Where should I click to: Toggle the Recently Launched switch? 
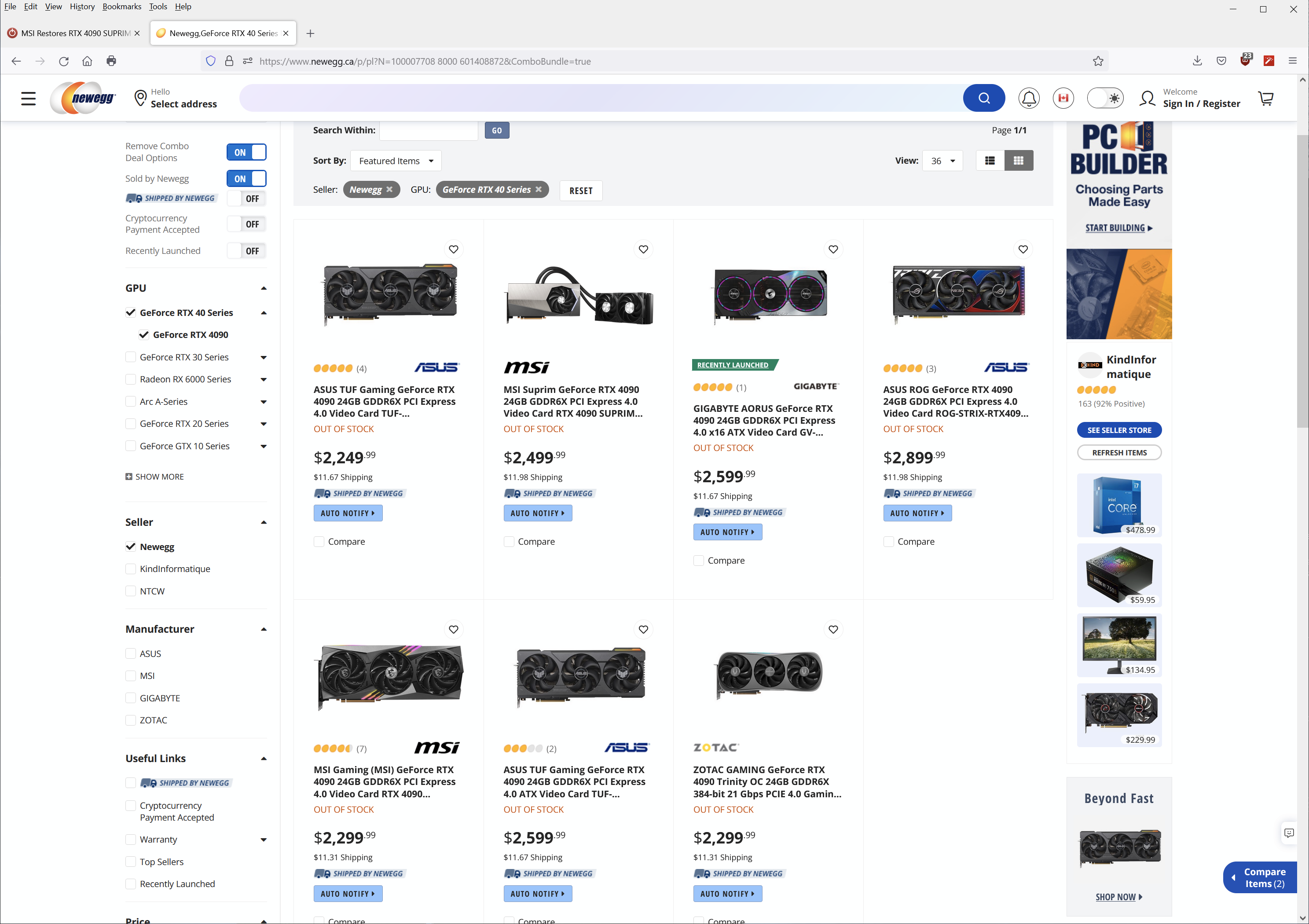coord(246,251)
